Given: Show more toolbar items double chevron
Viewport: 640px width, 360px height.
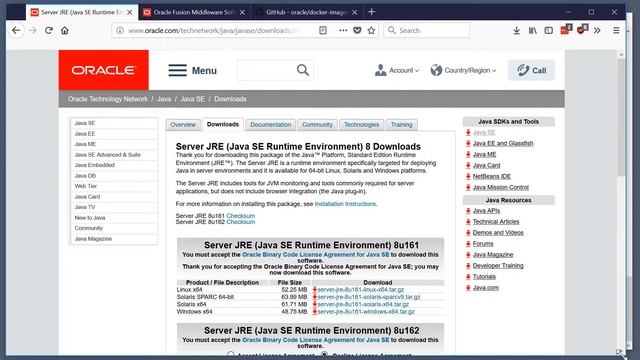Looking at the screenshot, I should 597,30.
